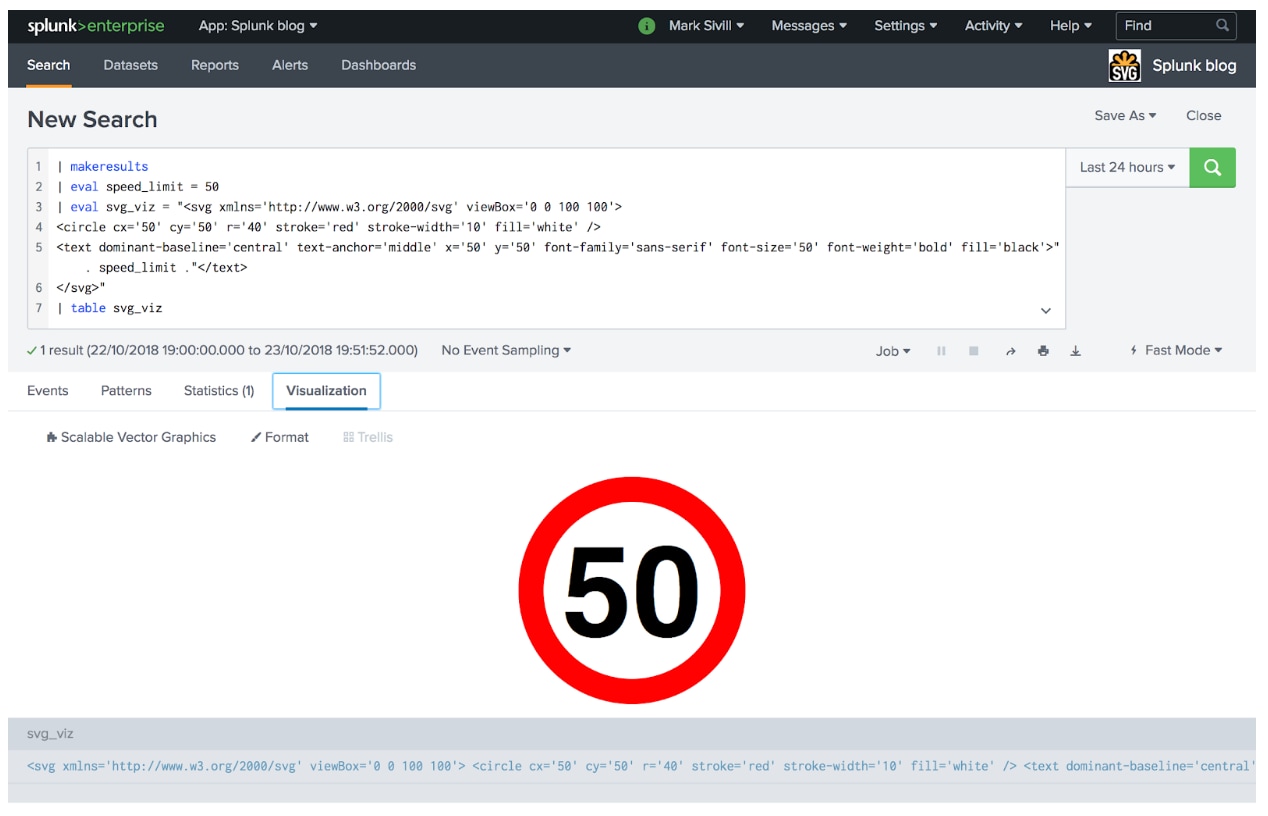The width and height of the screenshot is (1268, 816).
Task: Go to the Alerts nav tab
Action: click(x=290, y=65)
